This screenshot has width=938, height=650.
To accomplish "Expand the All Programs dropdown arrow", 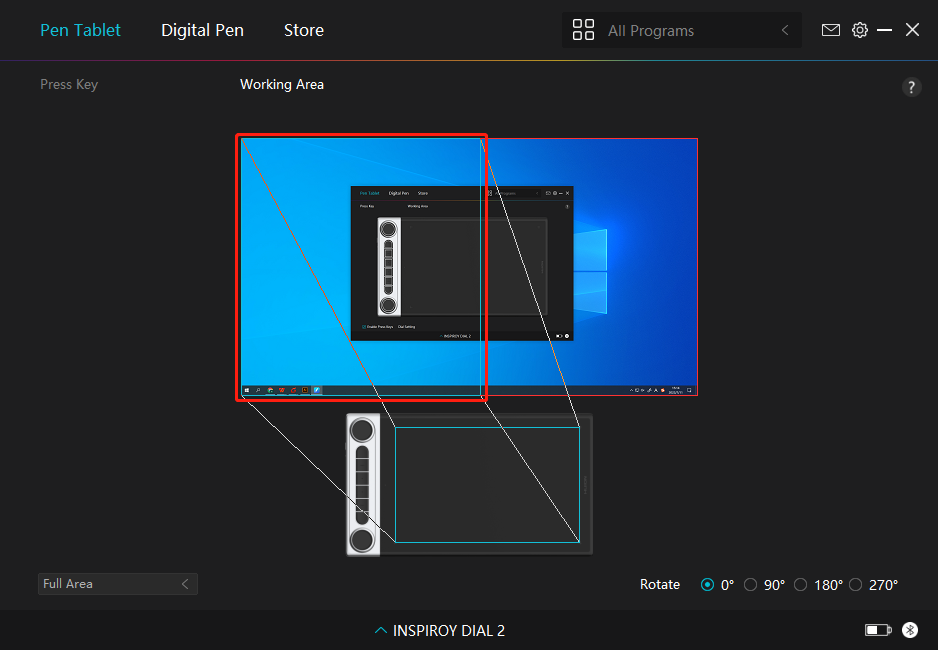I will (785, 30).
